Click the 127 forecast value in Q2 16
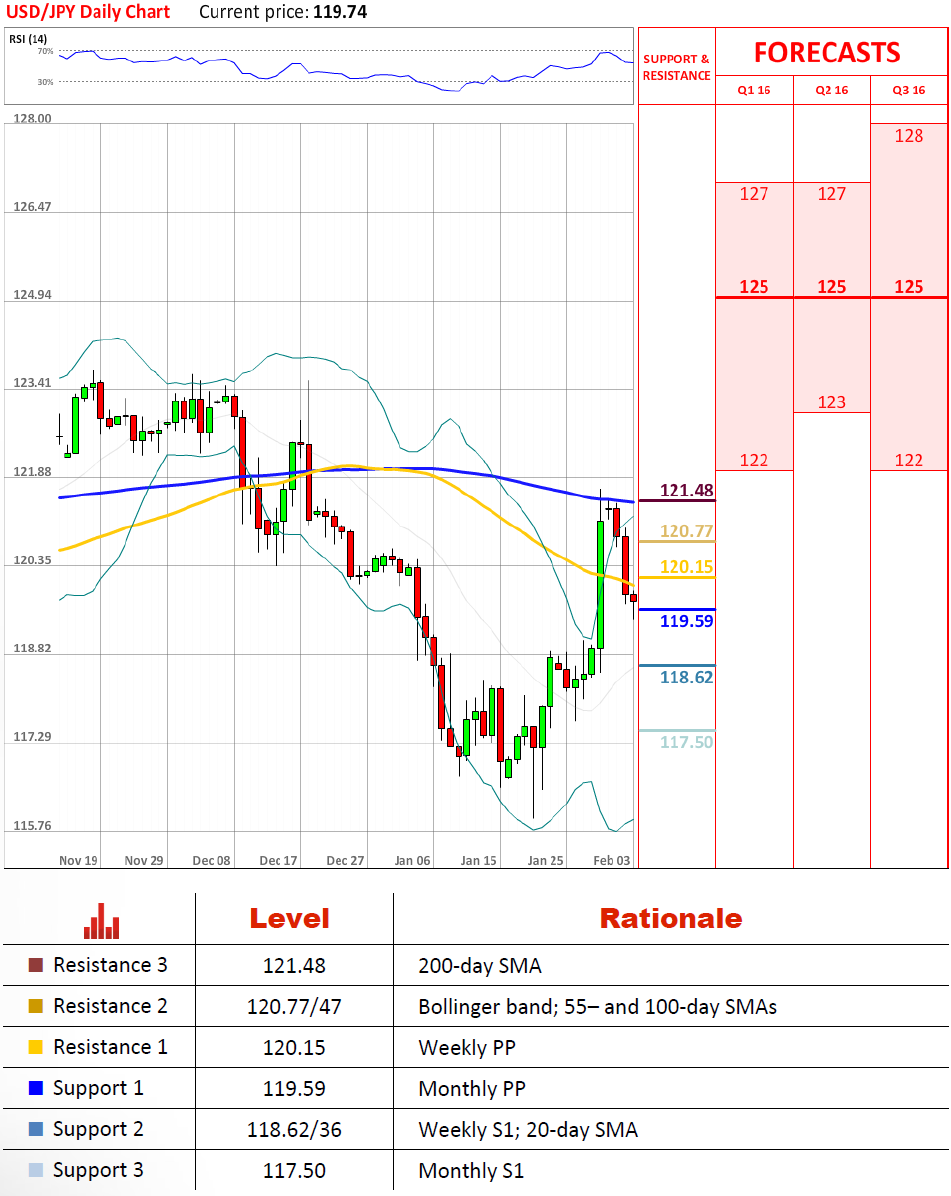The height and width of the screenshot is (1196, 951). (x=831, y=194)
